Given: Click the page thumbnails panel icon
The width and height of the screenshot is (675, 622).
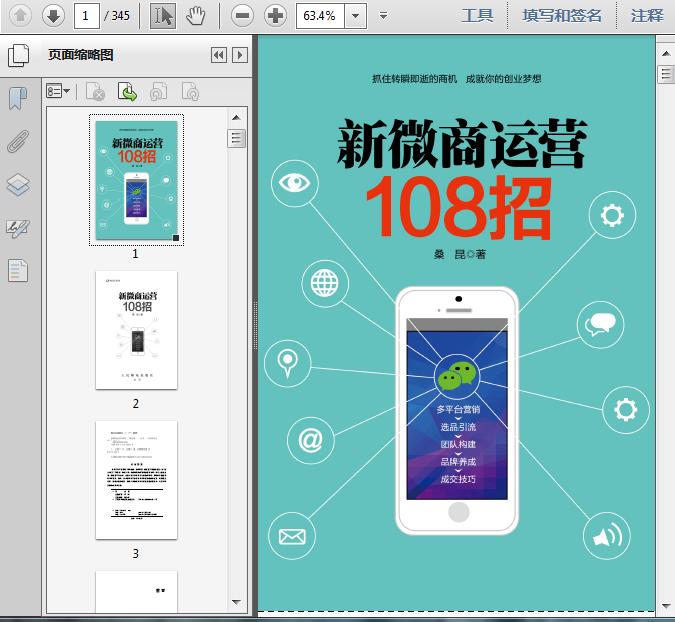Looking at the screenshot, I should (18, 55).
